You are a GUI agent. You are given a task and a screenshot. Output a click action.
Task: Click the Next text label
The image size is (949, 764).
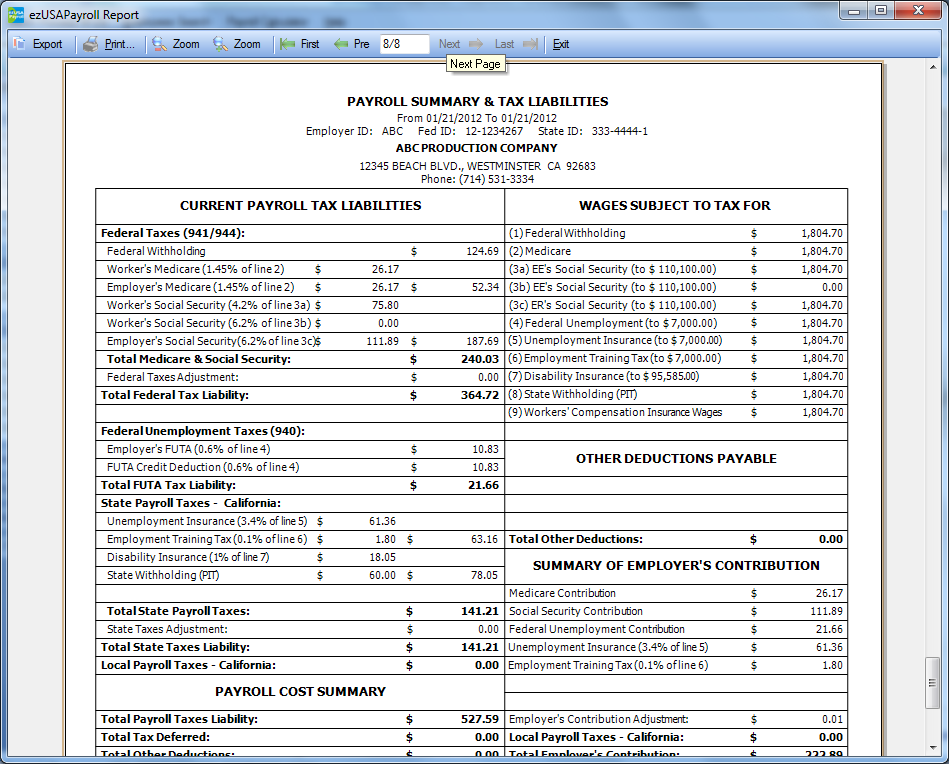pos(449,44)
